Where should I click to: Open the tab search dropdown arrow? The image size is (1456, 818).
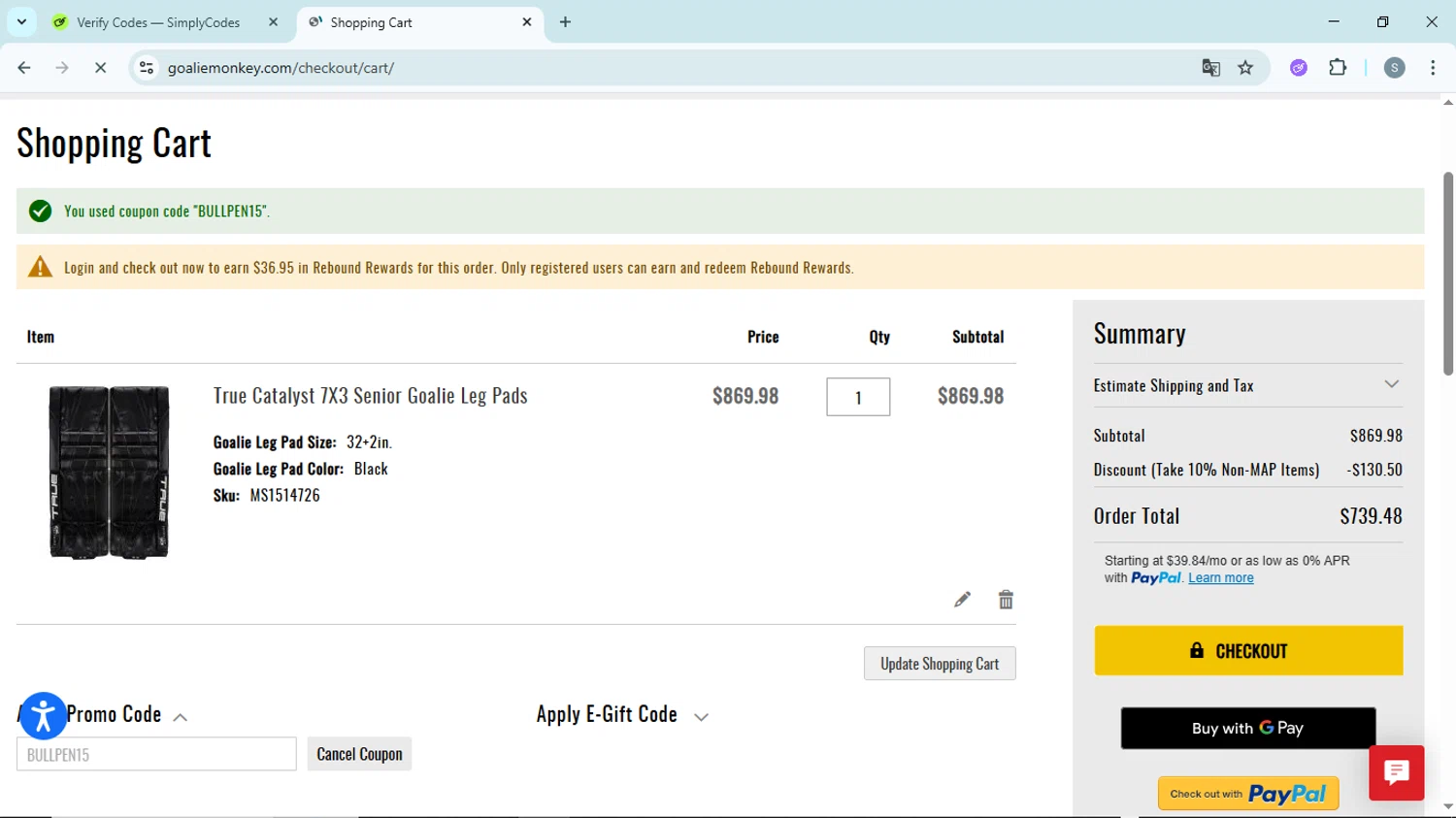21,22
